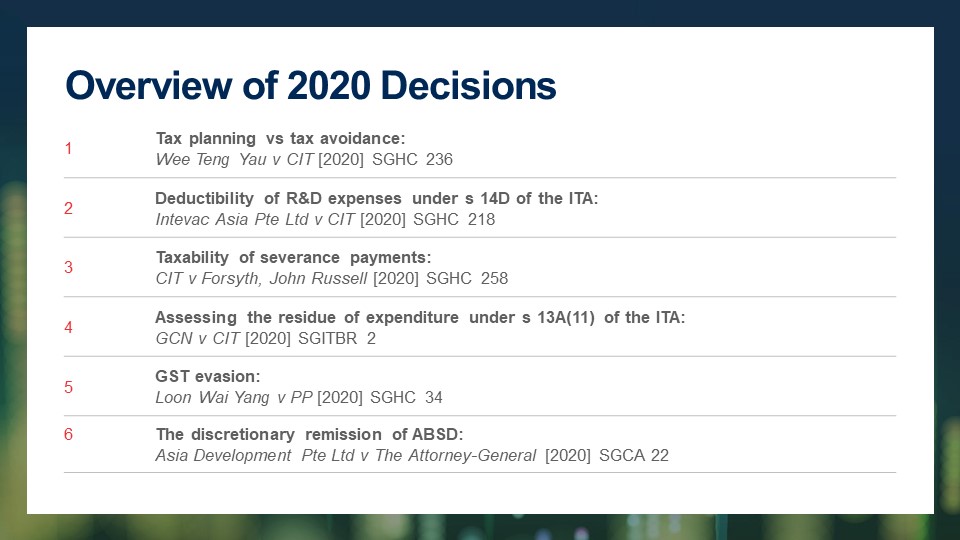The height and width of the screenshot is (540, 960).
Task: Select red number 5 in the list
Action: [x=69, y=387]
